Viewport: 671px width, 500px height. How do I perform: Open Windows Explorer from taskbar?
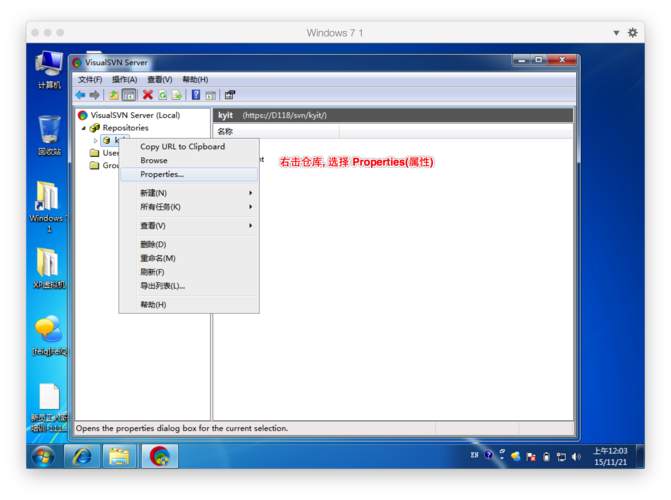point(119,456)
